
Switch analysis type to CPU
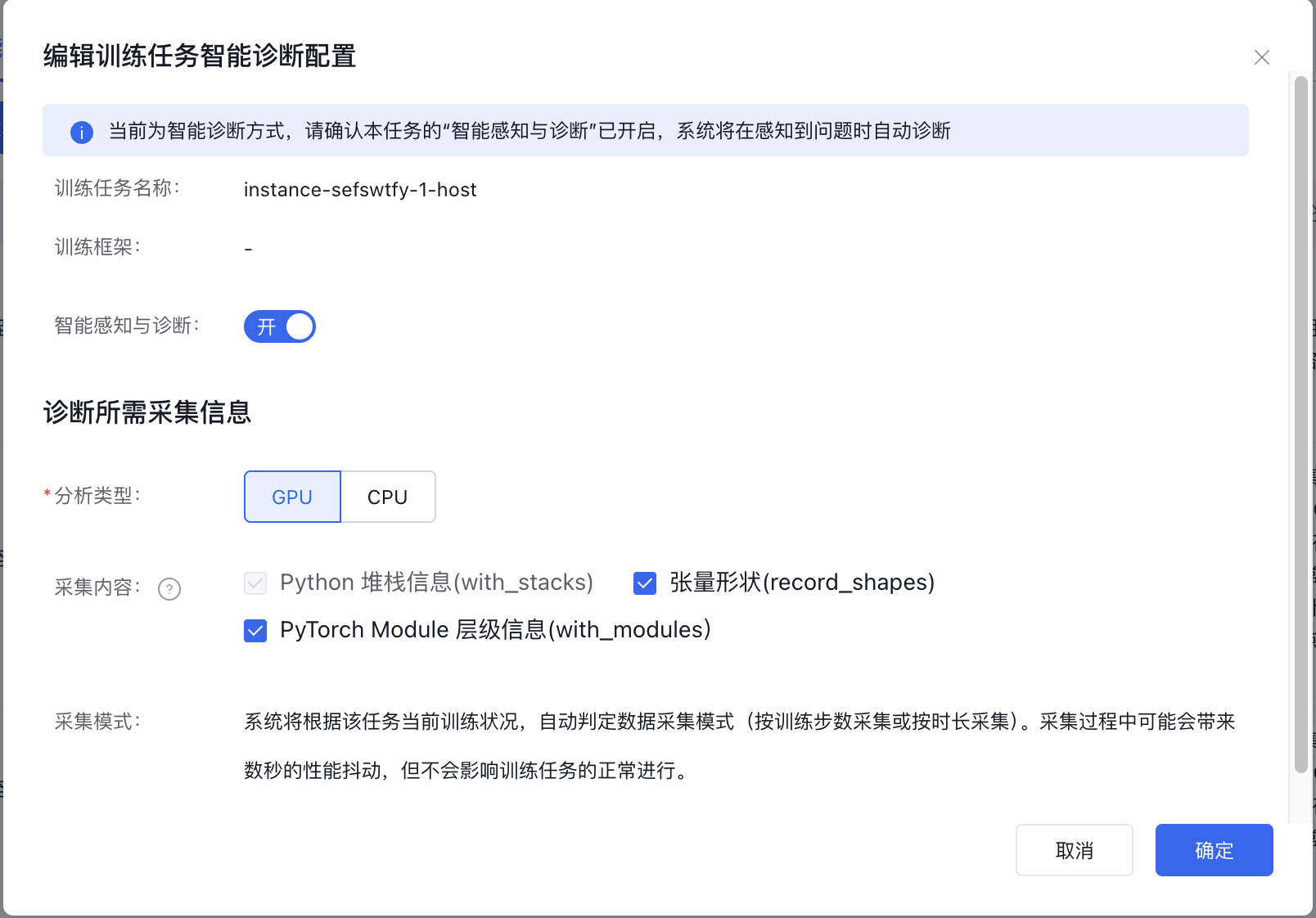[387, 497]
